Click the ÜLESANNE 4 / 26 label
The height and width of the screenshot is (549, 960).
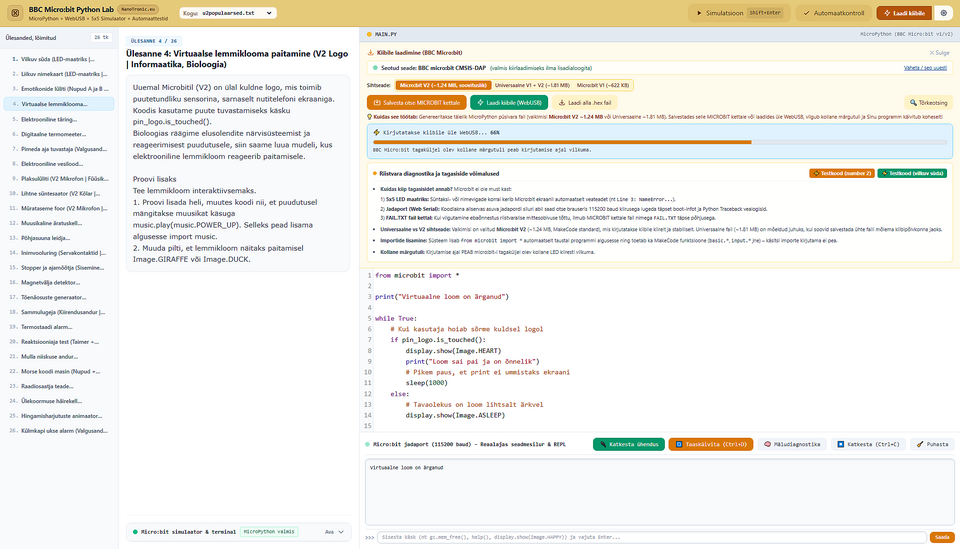(x=154, y=41)
